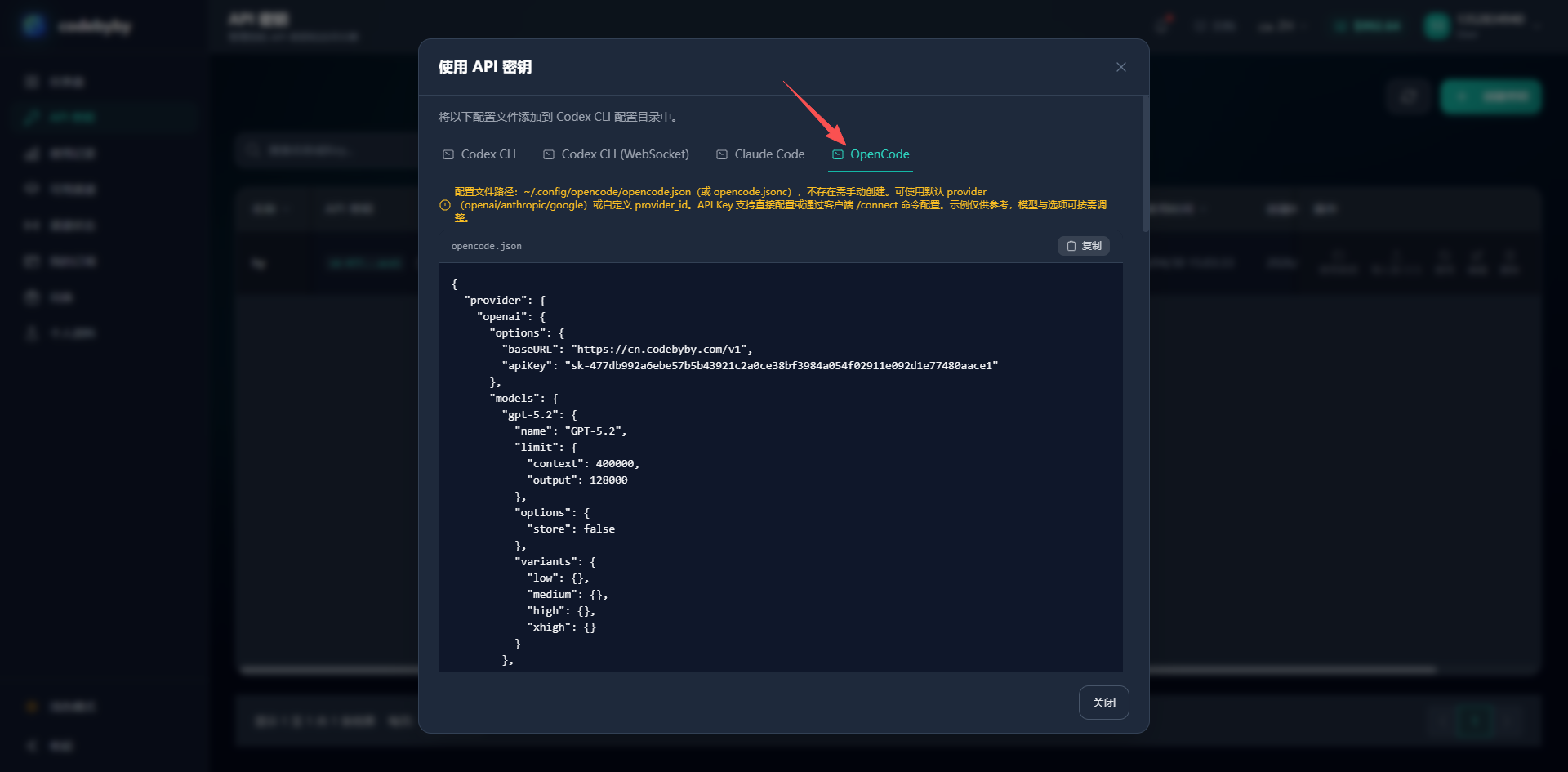This screenshot has width=1568, height=772.
Task: Switch to Codex CLI (WebSocket) tab
Action: (617, 154)
